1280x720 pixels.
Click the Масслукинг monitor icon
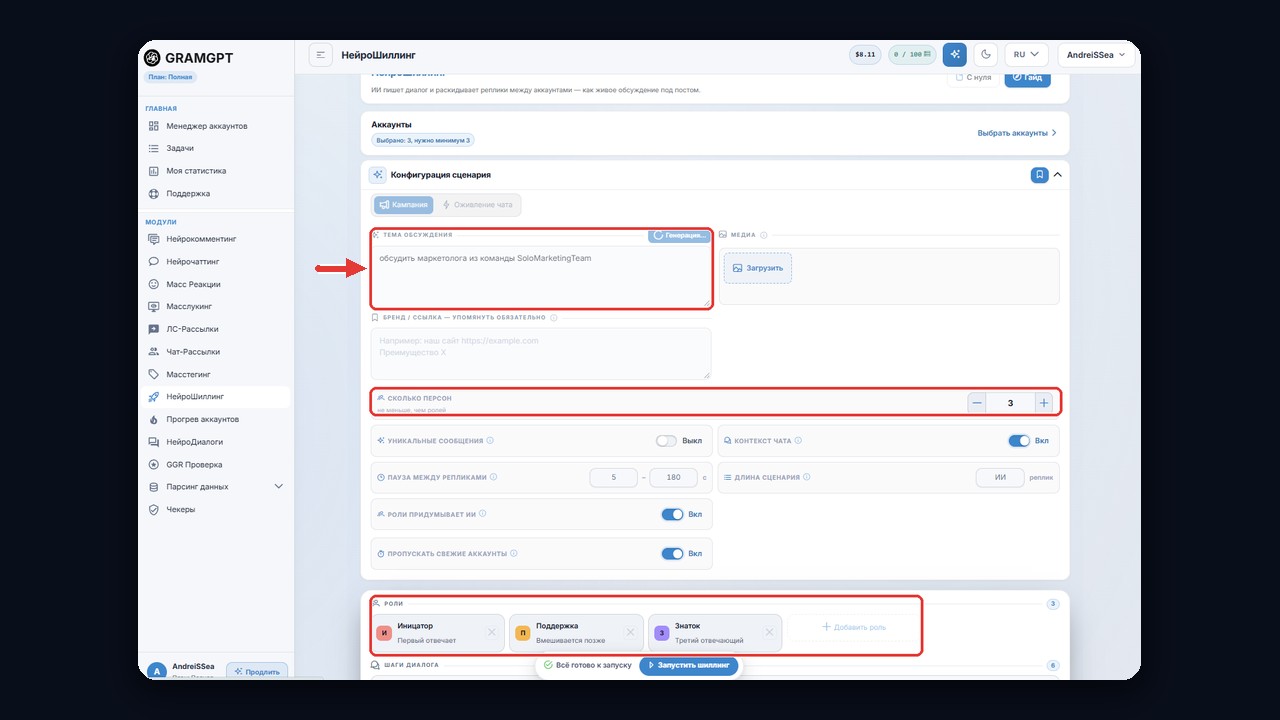[x=154, y=307]
